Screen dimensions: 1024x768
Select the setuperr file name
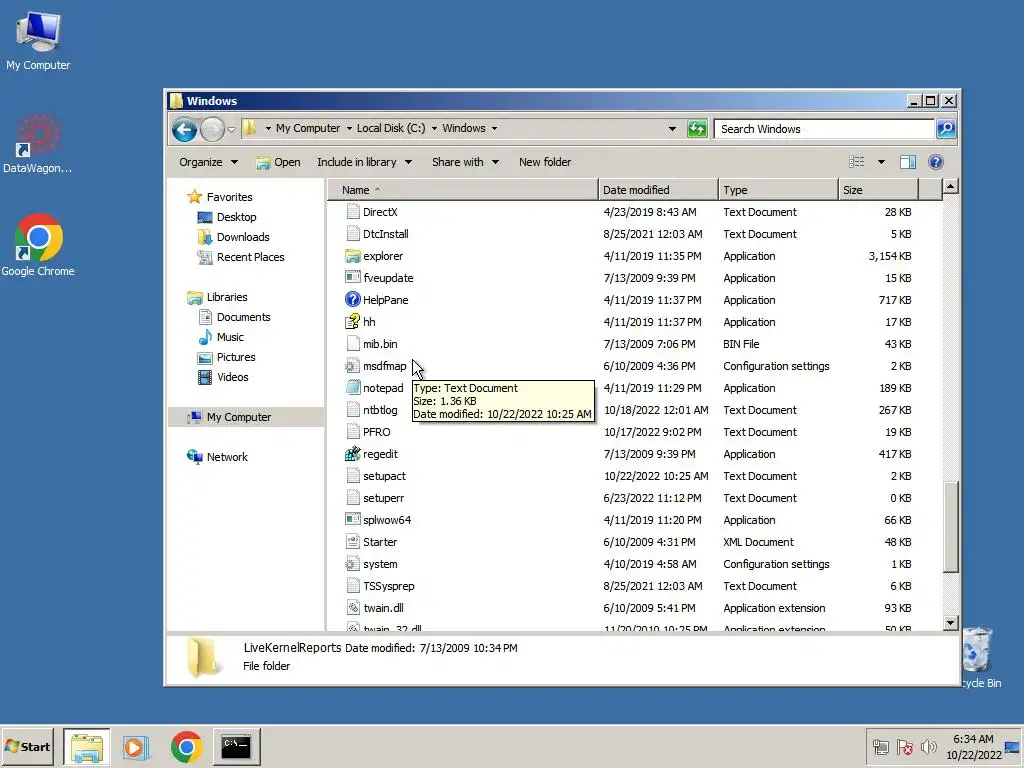pos(383,498)
